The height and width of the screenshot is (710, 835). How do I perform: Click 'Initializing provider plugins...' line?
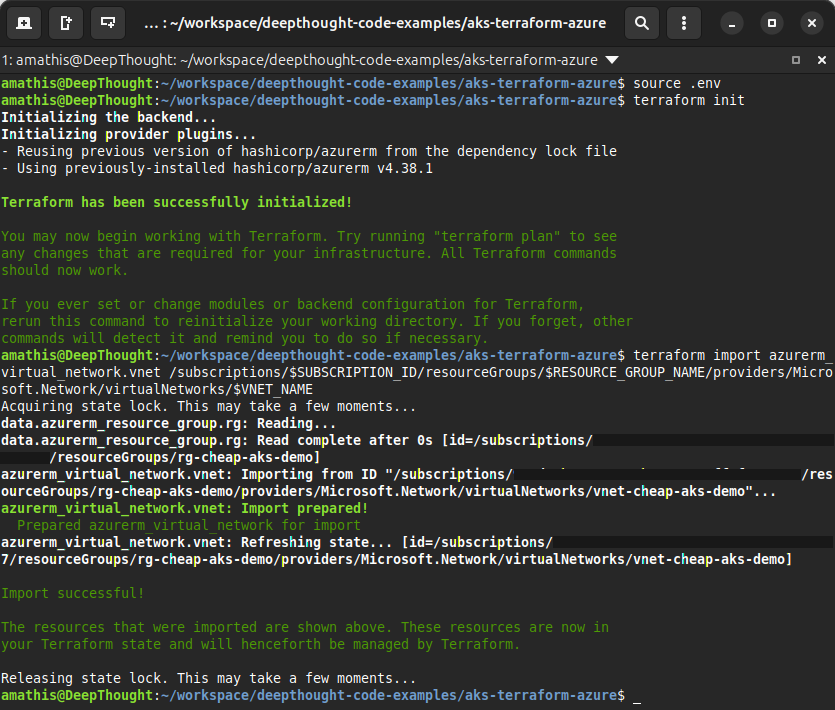[128, 135]
